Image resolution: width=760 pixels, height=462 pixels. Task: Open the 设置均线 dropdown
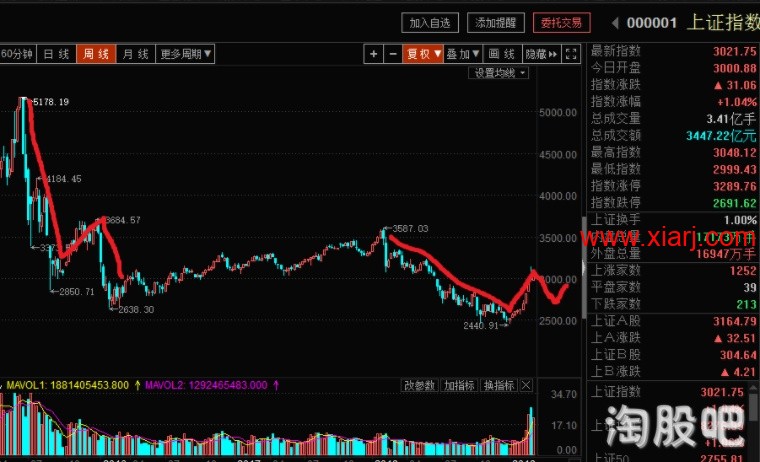point(499,73)
